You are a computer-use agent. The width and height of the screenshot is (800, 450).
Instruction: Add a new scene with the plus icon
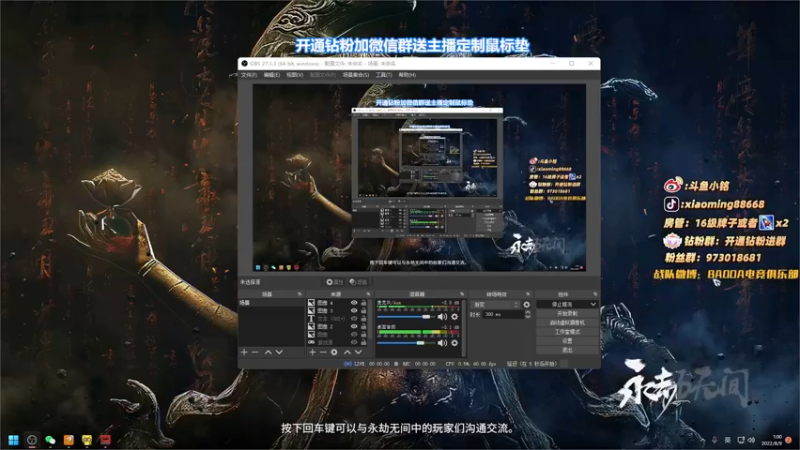[x=244, y=352]
